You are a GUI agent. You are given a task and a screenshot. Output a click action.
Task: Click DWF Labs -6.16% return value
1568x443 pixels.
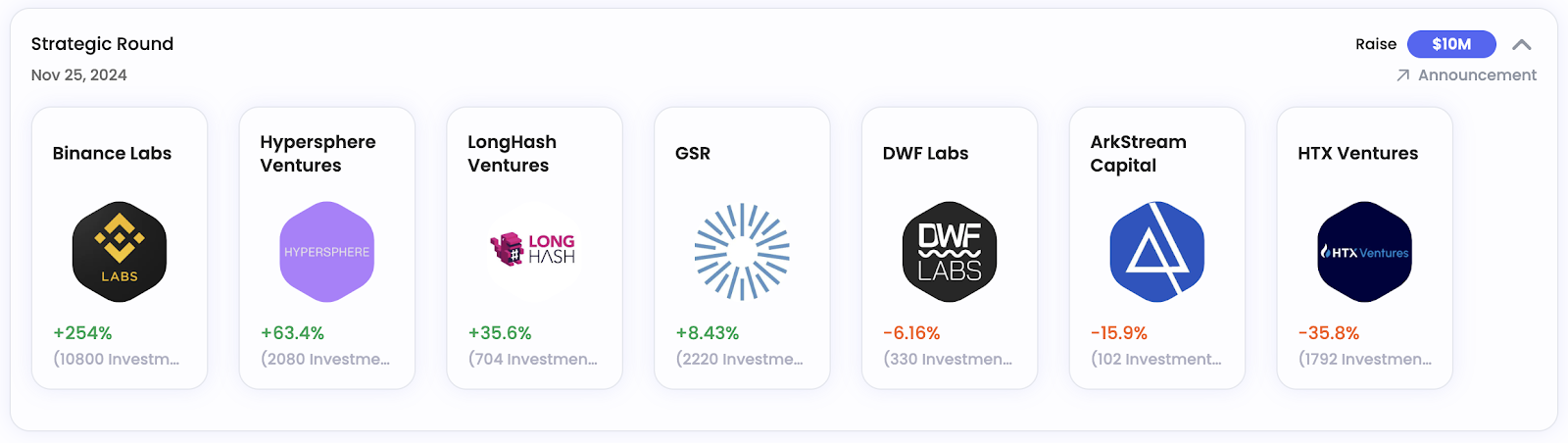(911, 333)
